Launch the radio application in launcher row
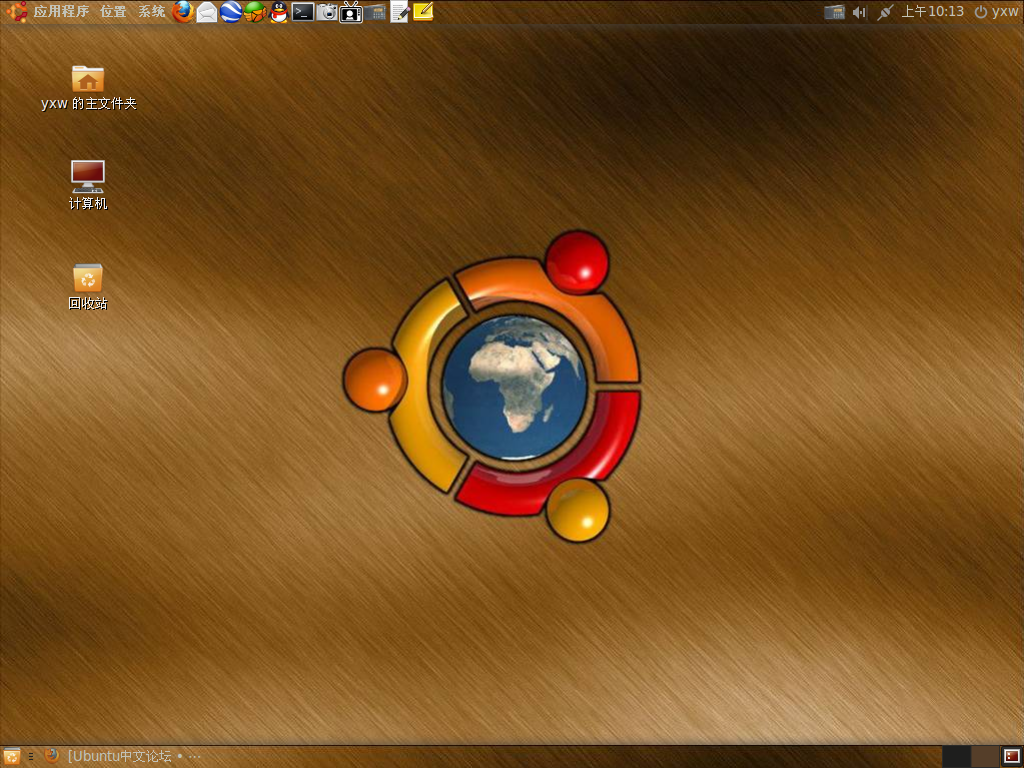Viewport: 1024px width, 768px height. click(x=375, y=12)
